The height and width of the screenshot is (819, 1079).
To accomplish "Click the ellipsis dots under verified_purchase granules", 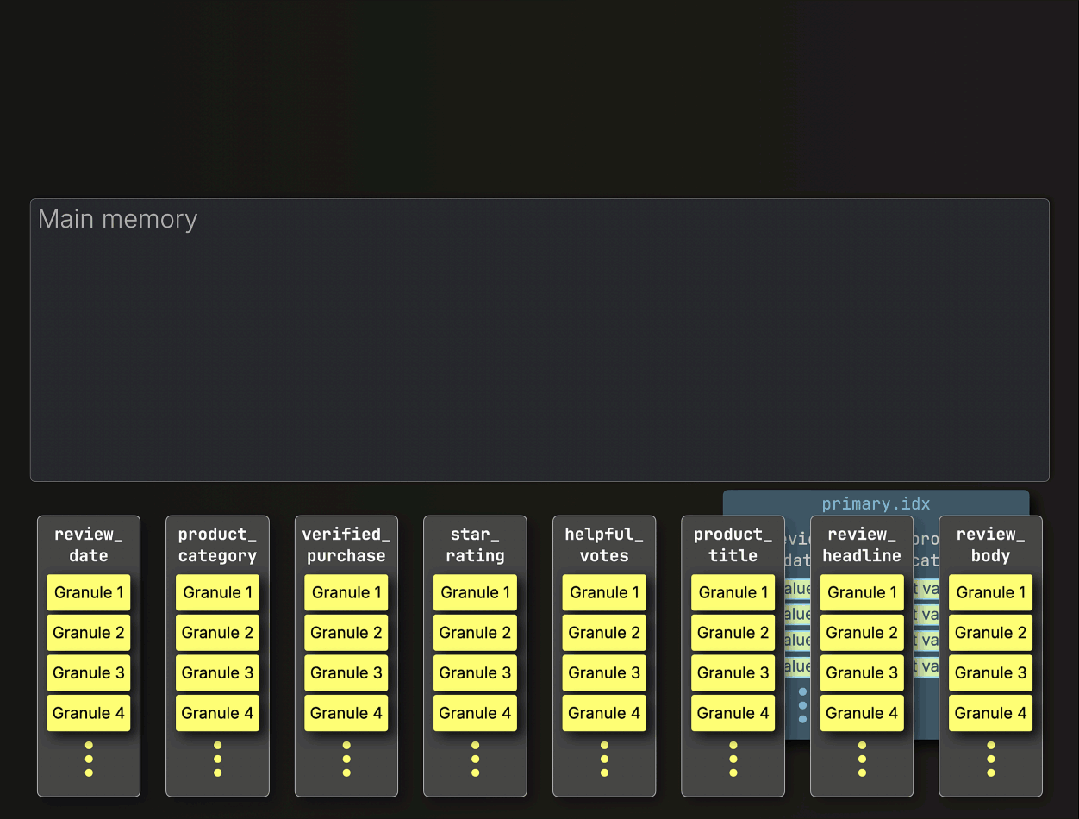I will 346,758.
